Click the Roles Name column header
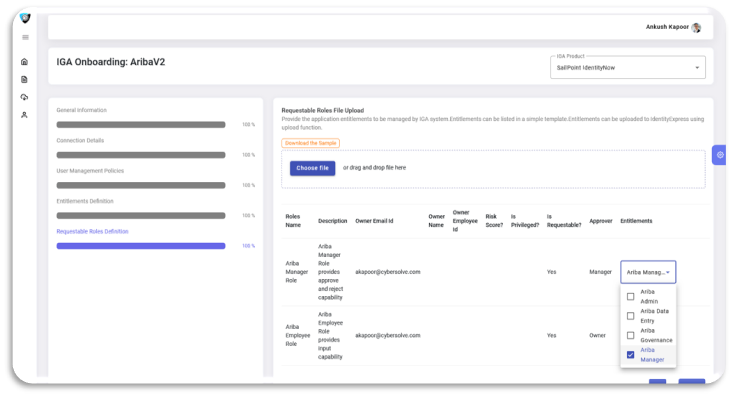Viewport: 733px width, 397px height. tap(293, 221)
